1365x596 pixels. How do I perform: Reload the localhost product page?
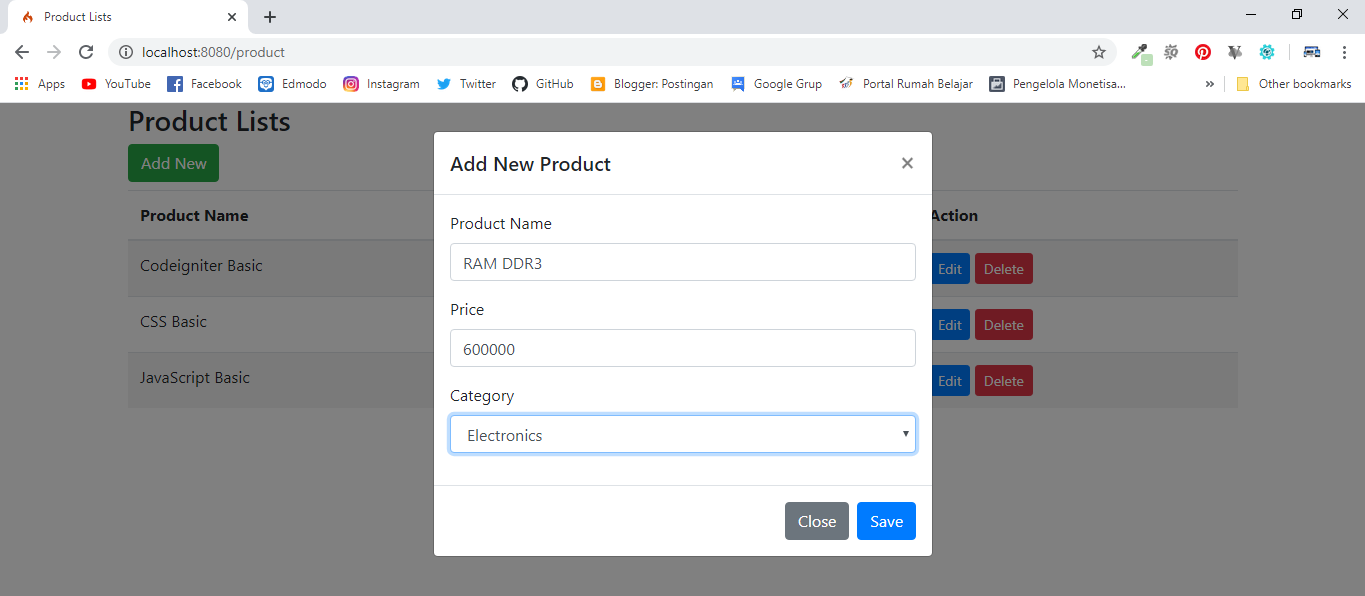click(86, 52)
